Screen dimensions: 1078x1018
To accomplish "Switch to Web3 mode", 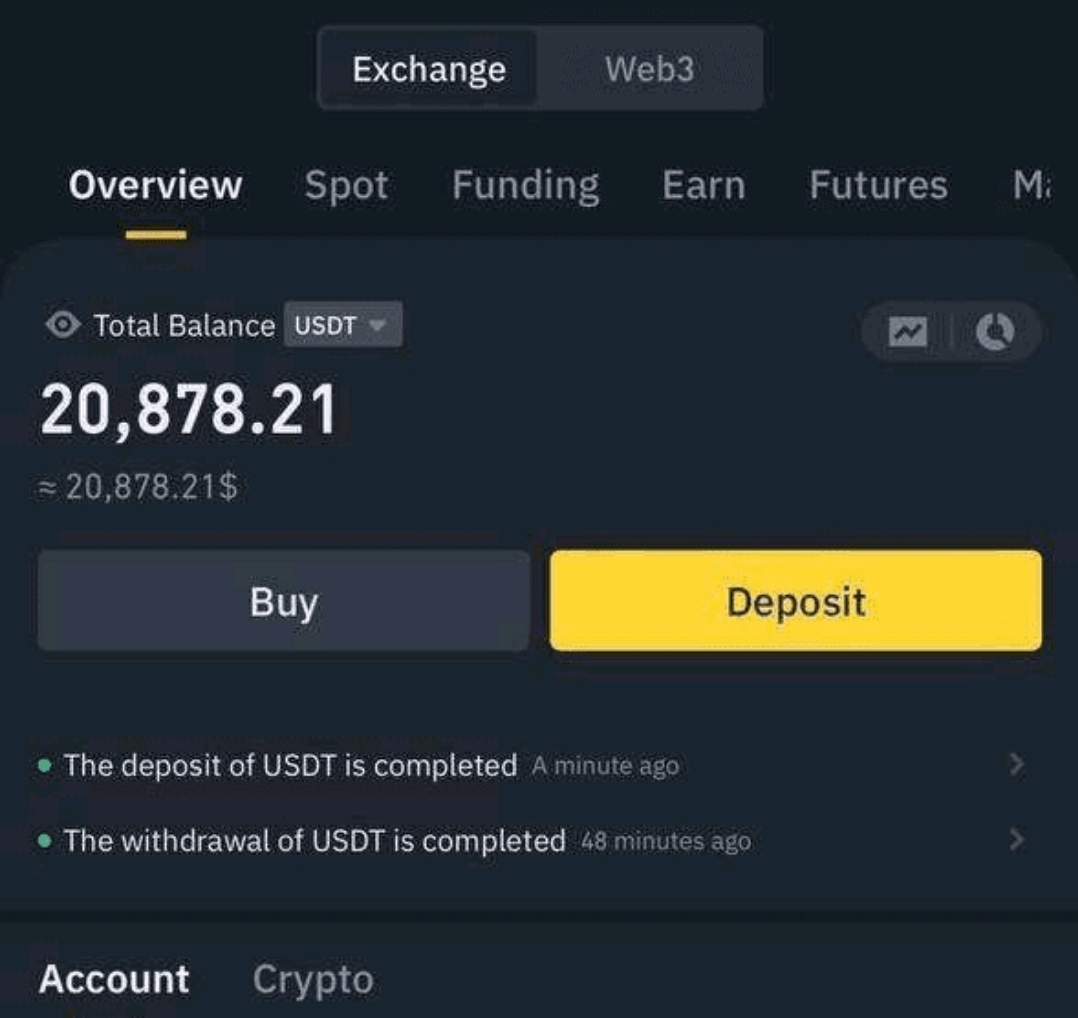I will (x=650, y=69).
